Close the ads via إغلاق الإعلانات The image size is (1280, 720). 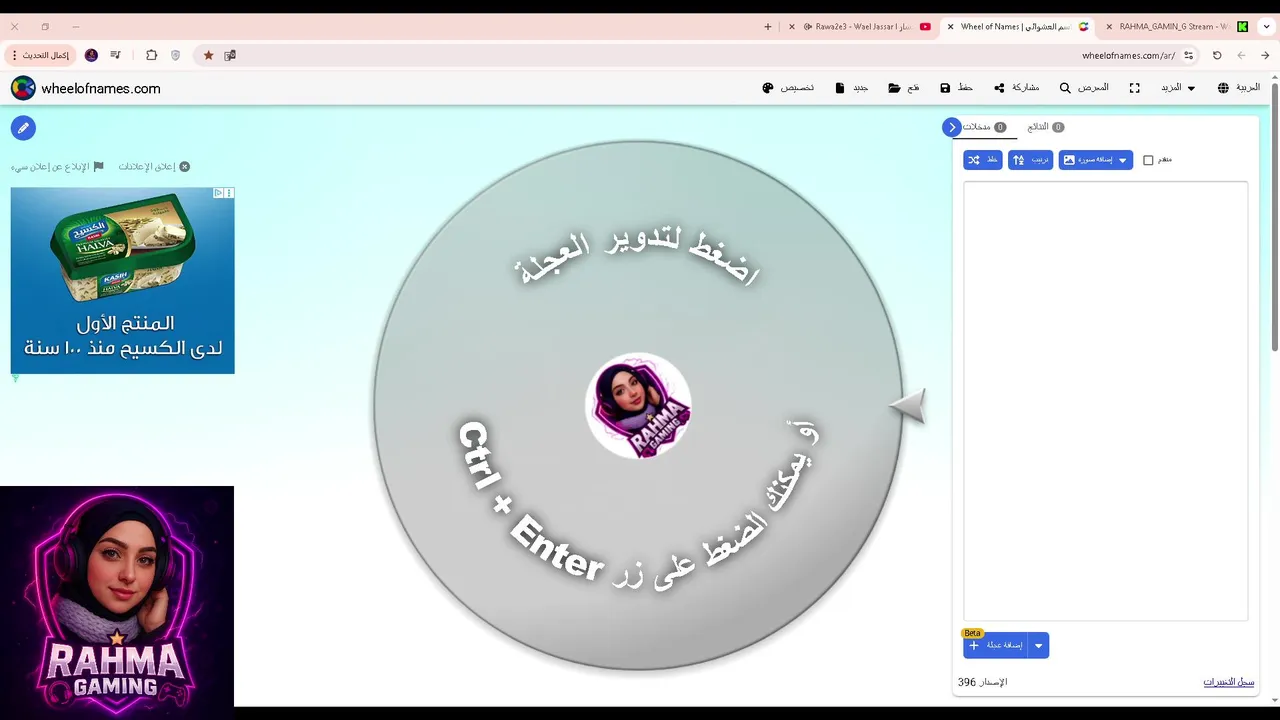[x=154, y=167]
